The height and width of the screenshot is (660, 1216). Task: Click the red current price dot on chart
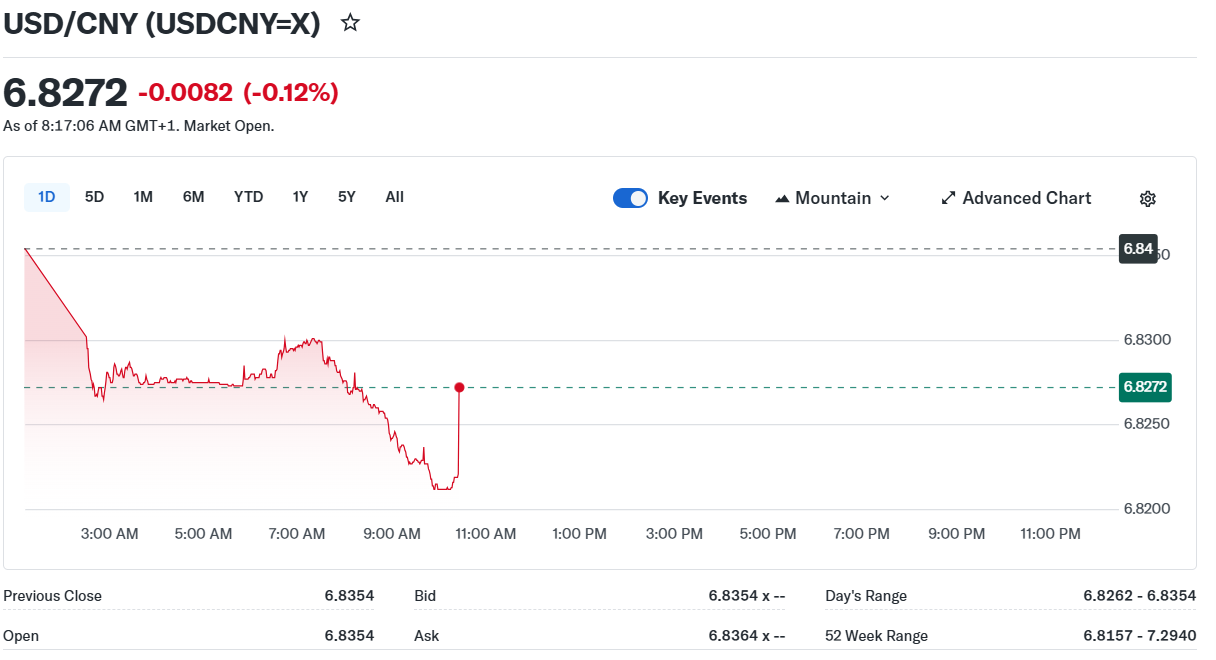click(x=459, y=387)
